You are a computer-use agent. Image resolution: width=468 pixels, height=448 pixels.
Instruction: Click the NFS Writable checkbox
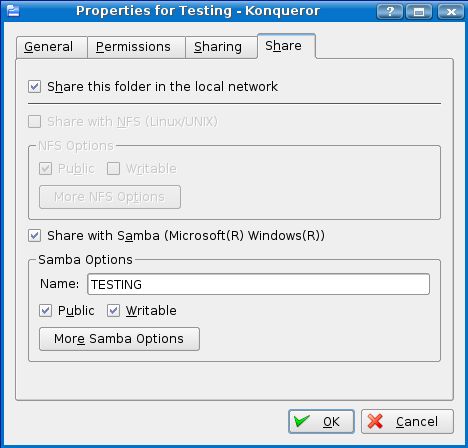pos(113,168)
